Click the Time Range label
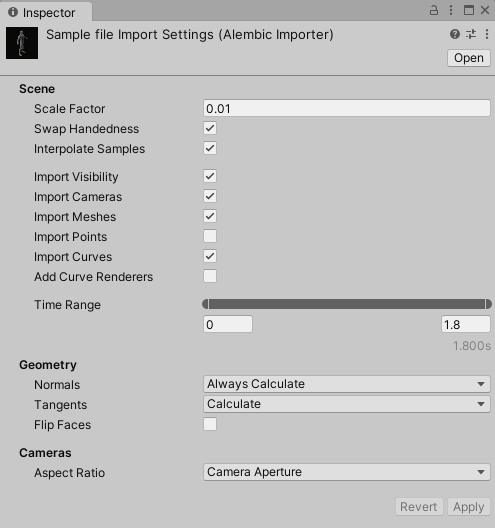 67,305
